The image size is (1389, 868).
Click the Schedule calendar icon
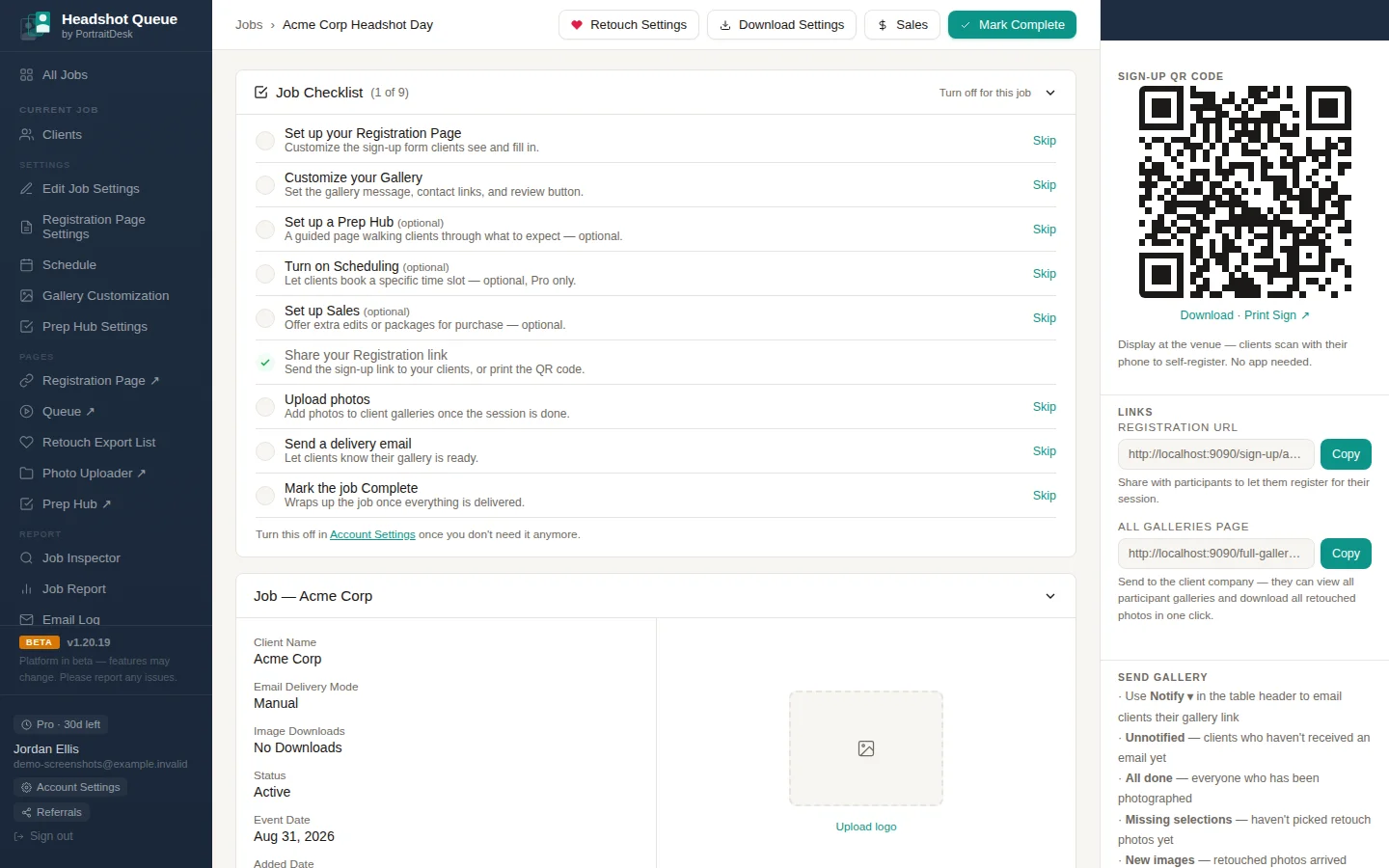[26, 265]
